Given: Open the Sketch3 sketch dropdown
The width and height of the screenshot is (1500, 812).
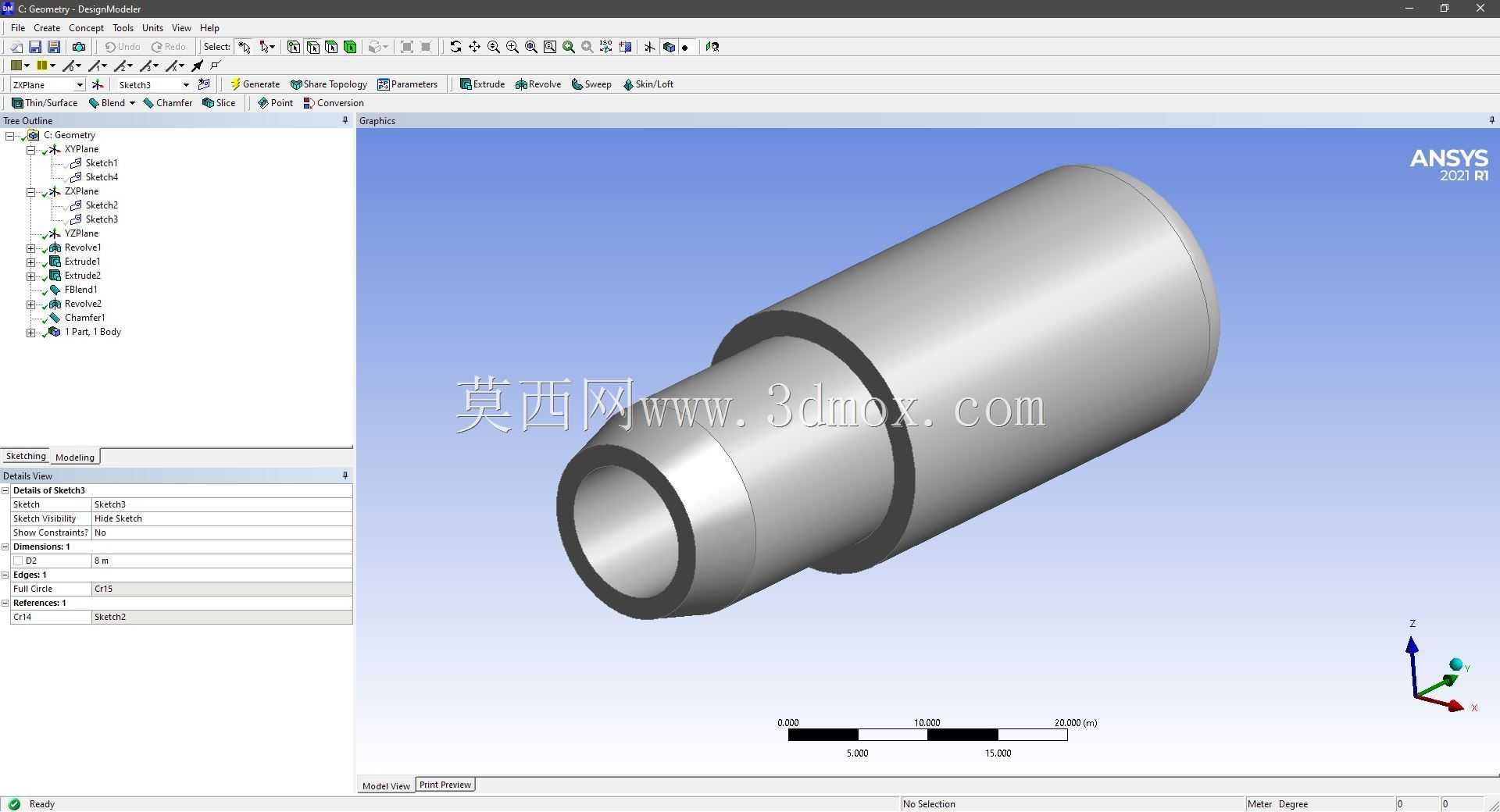Looking at the screenshot, I should (x=186, y=84).
